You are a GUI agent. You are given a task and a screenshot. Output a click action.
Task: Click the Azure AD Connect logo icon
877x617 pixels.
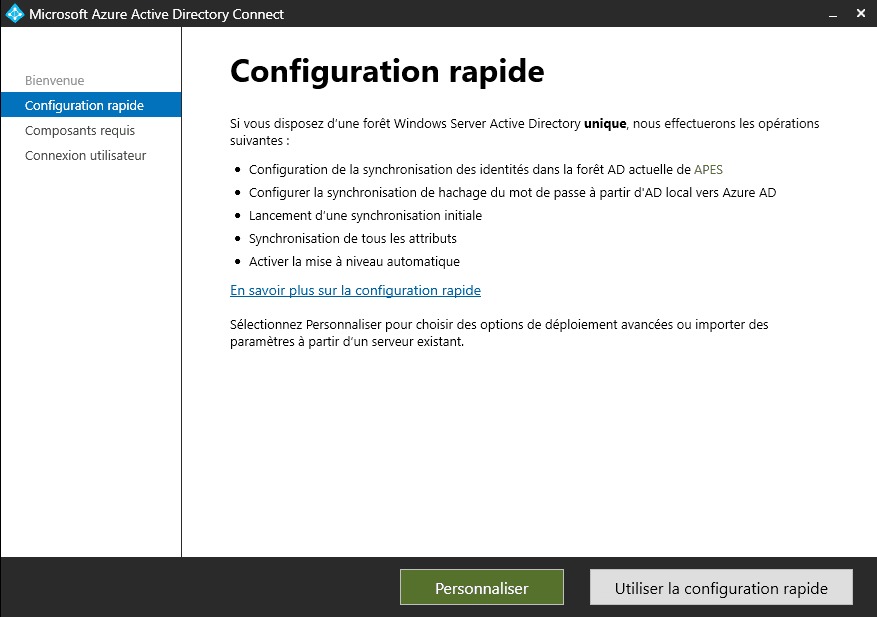(15, 14)
